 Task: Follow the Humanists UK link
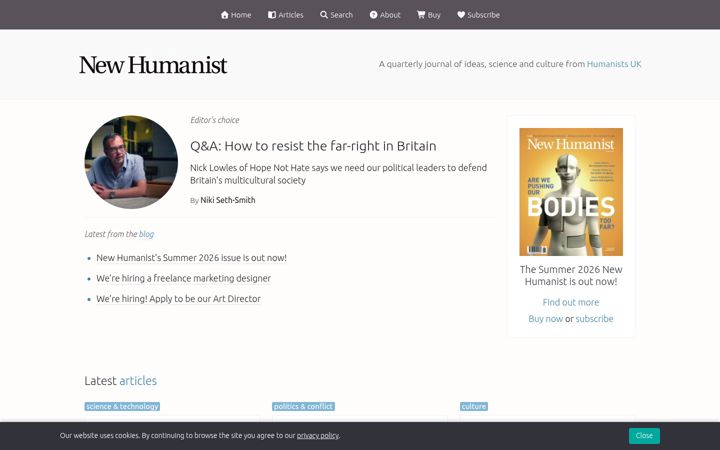coord(614,64)
